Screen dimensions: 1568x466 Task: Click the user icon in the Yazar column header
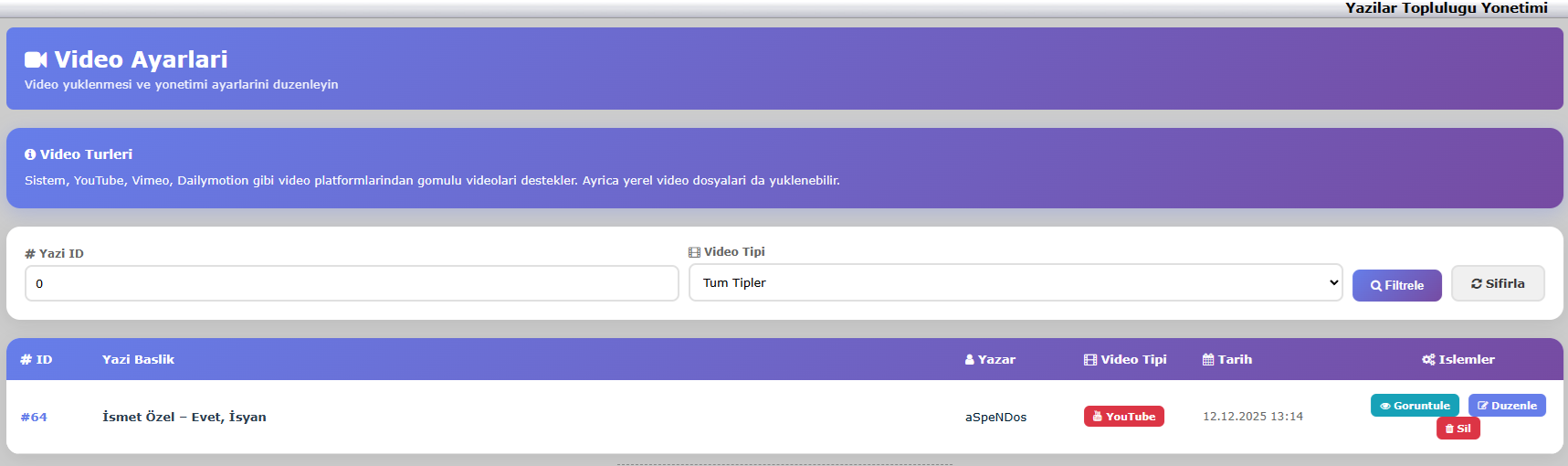(970, 360)
